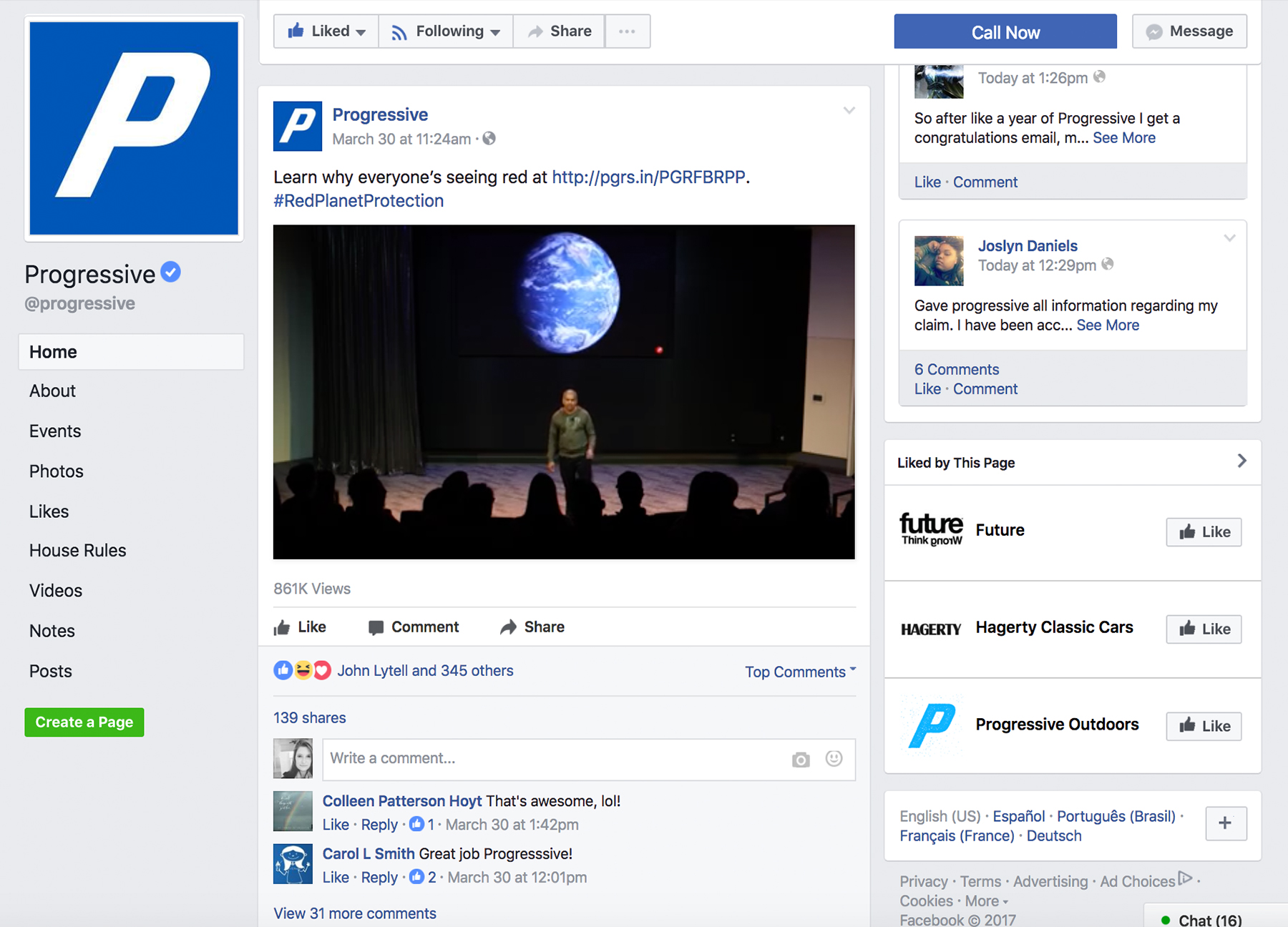Open the three-dots more options menu
The width and height of the screenshot is (1288, 927).
[628, 31]
